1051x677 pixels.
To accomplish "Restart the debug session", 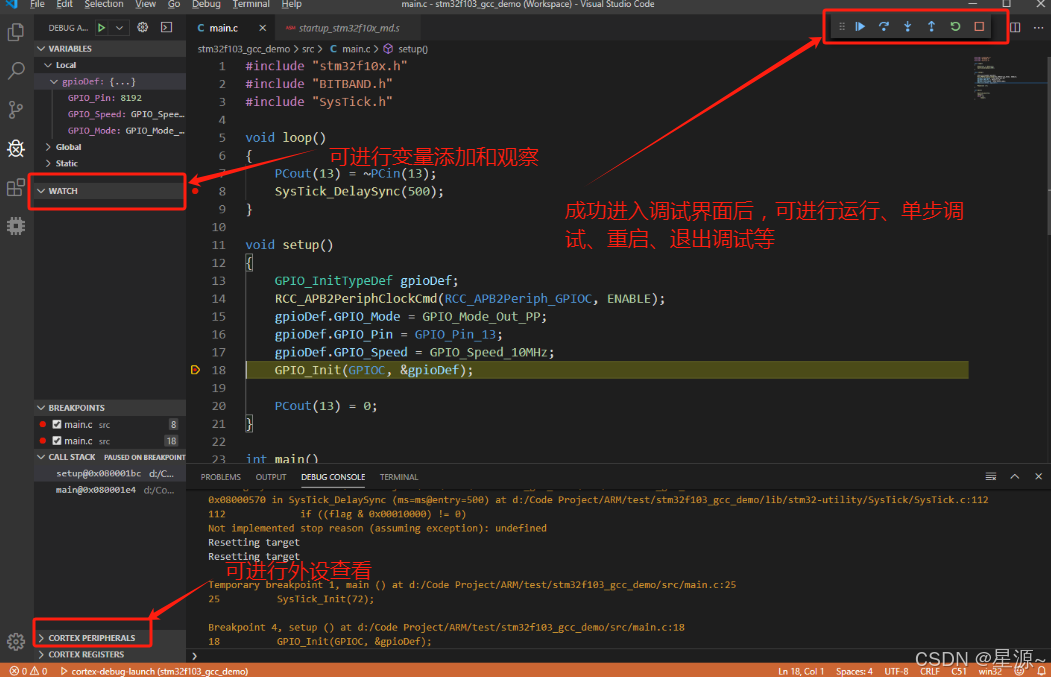I will [x=955, y=27].
